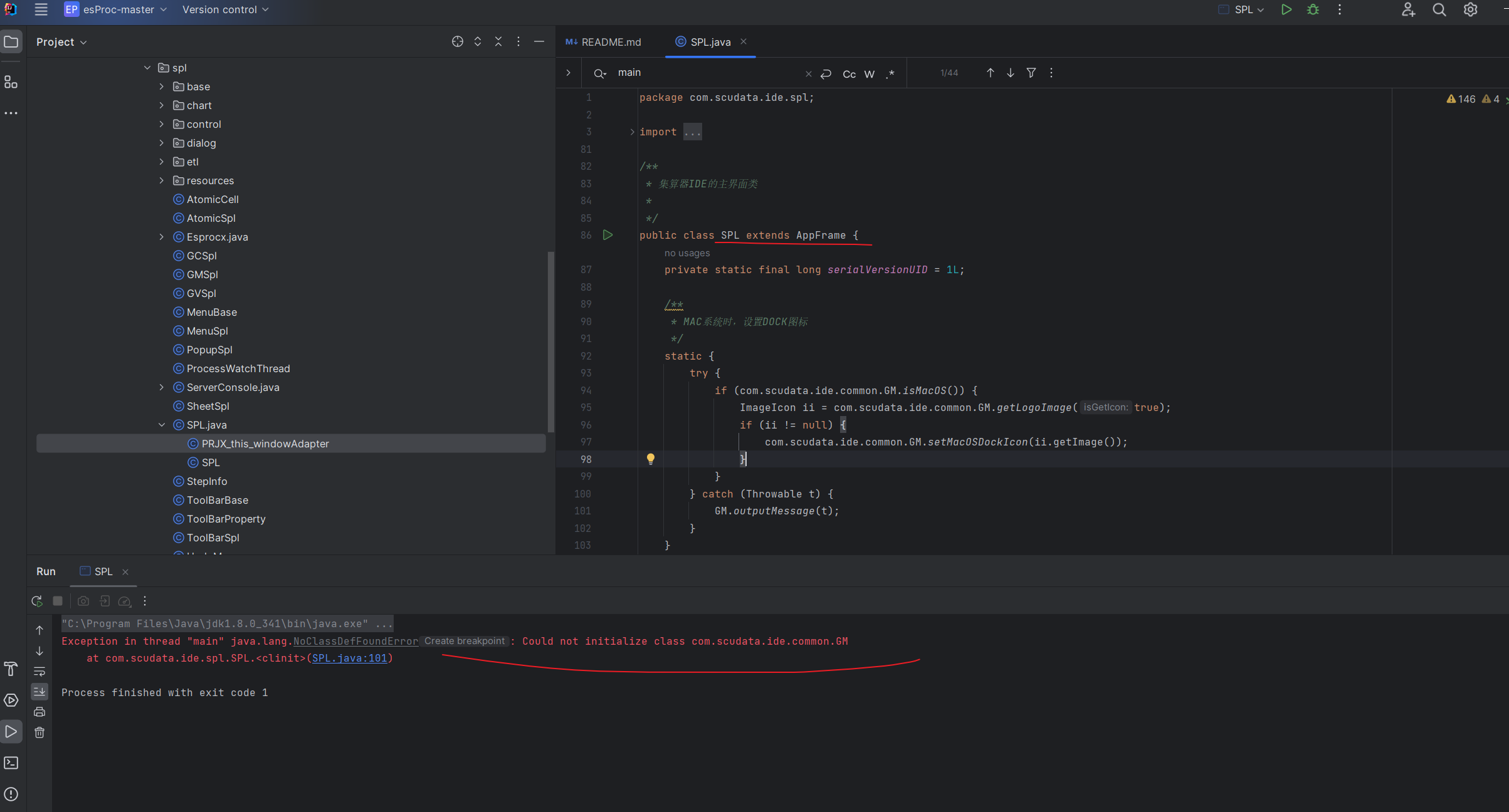Viewport: 1509px width, 812px height.
Task: Toggle Match Case (Cc) search option
Action: click(x=849, y=74)
